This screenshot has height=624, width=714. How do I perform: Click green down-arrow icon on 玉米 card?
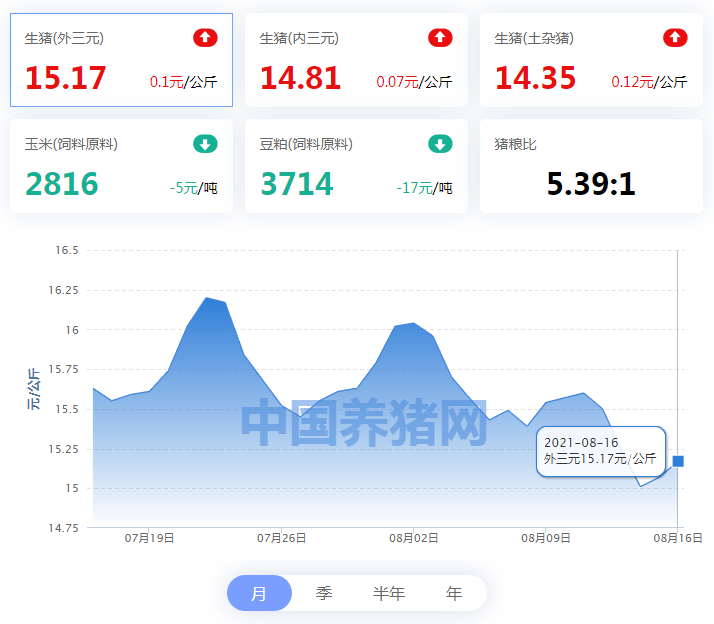[x=205, y=144]
